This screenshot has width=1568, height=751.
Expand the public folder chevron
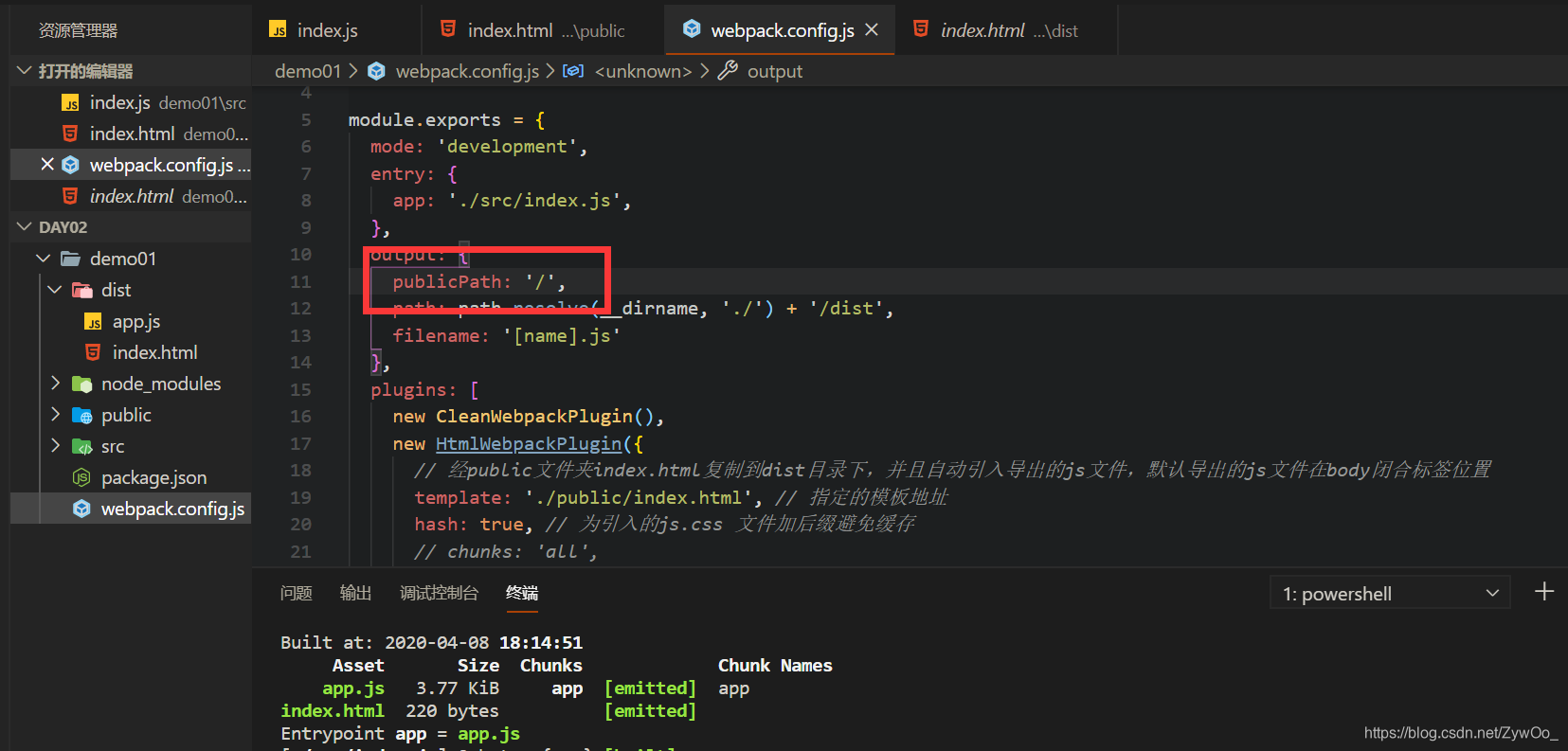55,414
